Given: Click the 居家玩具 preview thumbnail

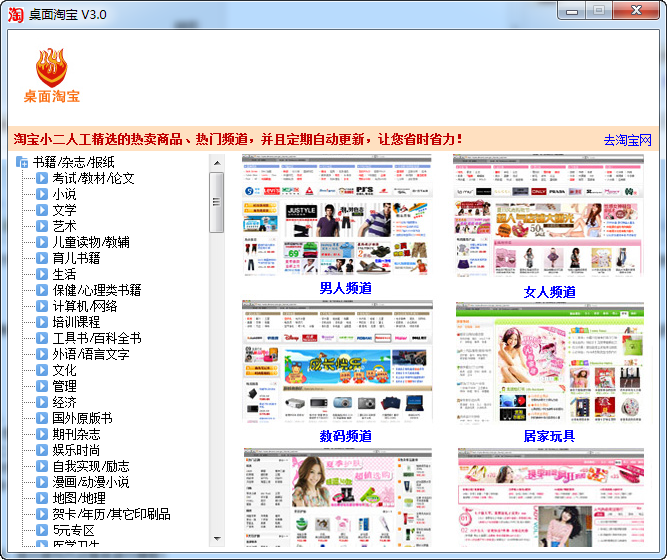Looking at the screenshot, I should 550,363.
